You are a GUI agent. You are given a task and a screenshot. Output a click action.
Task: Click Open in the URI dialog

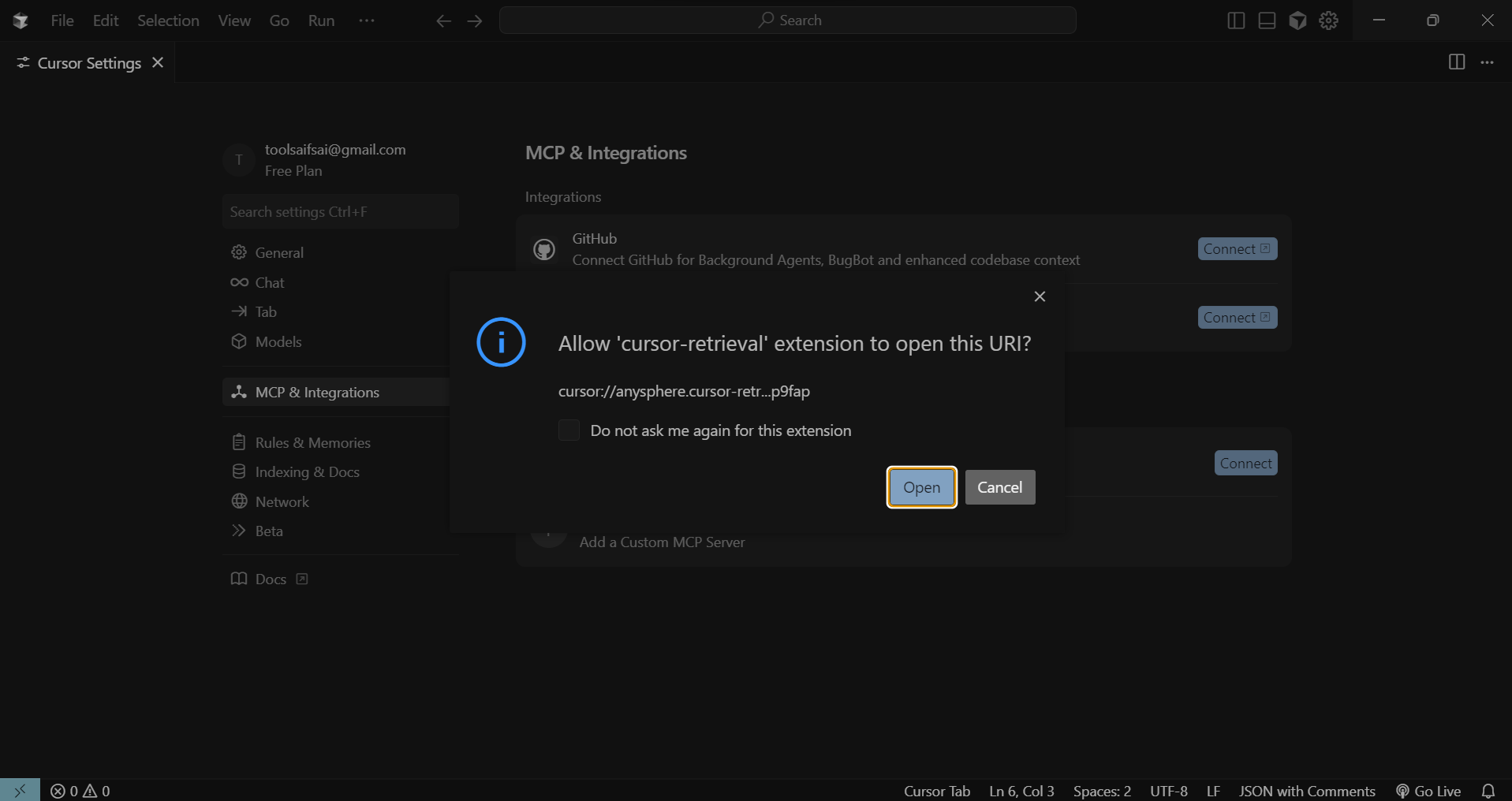tap(921, 487)
